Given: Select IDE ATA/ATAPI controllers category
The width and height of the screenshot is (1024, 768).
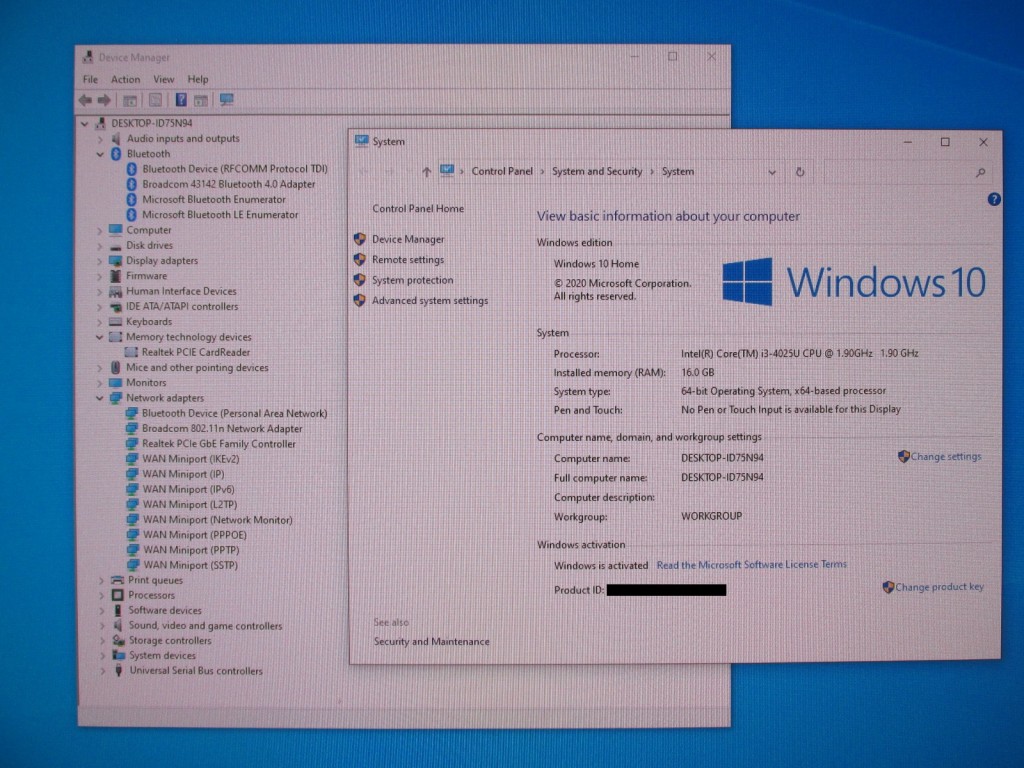Looking at the screenshot, I should click(182, 306).
